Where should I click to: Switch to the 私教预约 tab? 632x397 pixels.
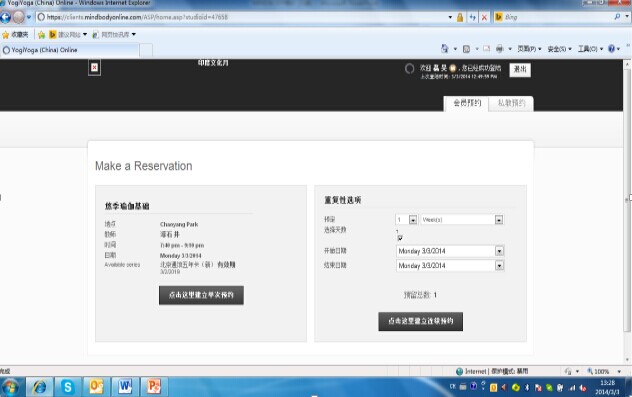511,103
